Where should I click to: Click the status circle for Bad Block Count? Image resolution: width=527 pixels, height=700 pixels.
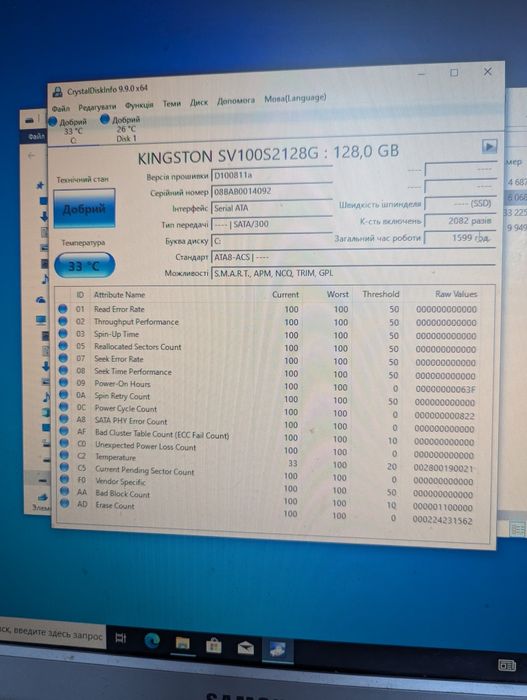(65, 491)
